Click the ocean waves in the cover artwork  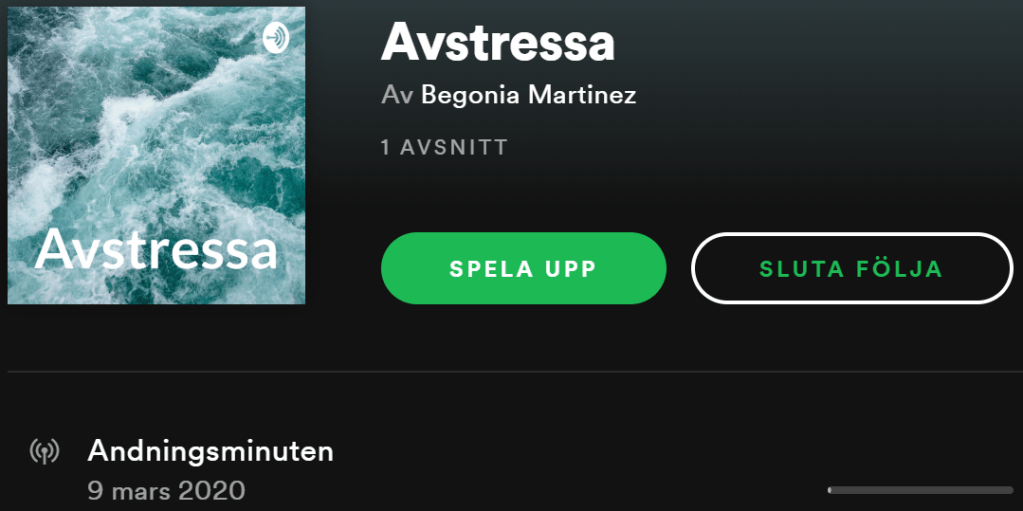pos(157,131)
